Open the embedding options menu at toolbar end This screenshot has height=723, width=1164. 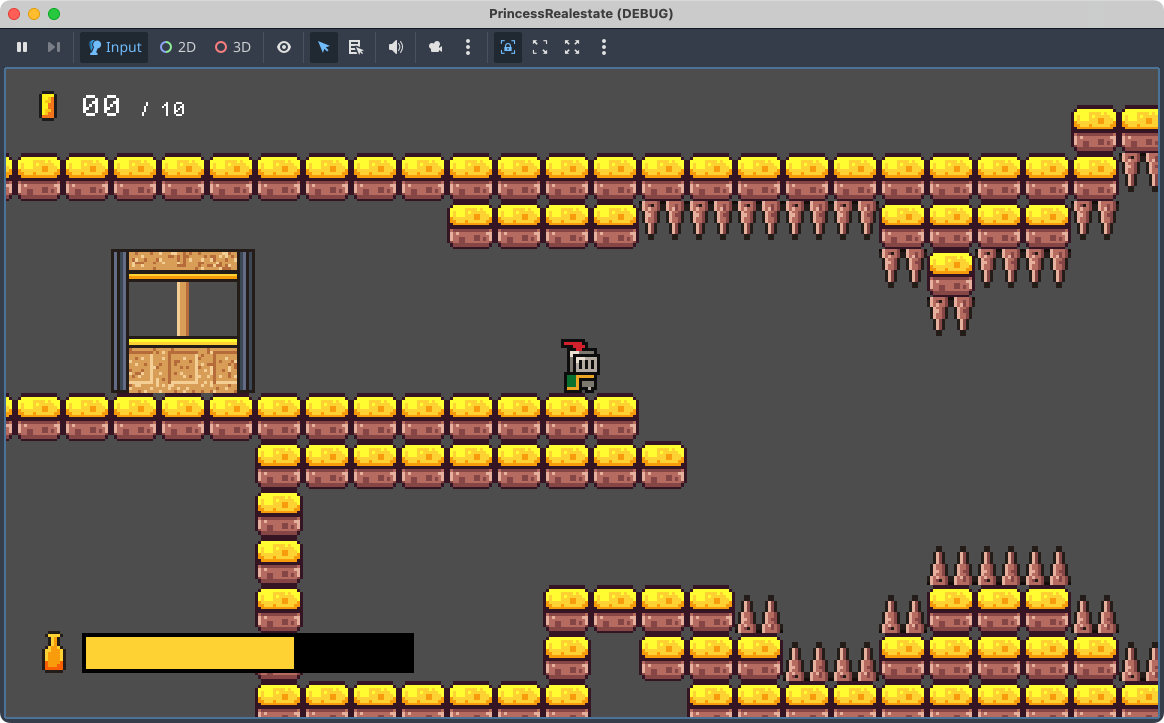point(604,47)
